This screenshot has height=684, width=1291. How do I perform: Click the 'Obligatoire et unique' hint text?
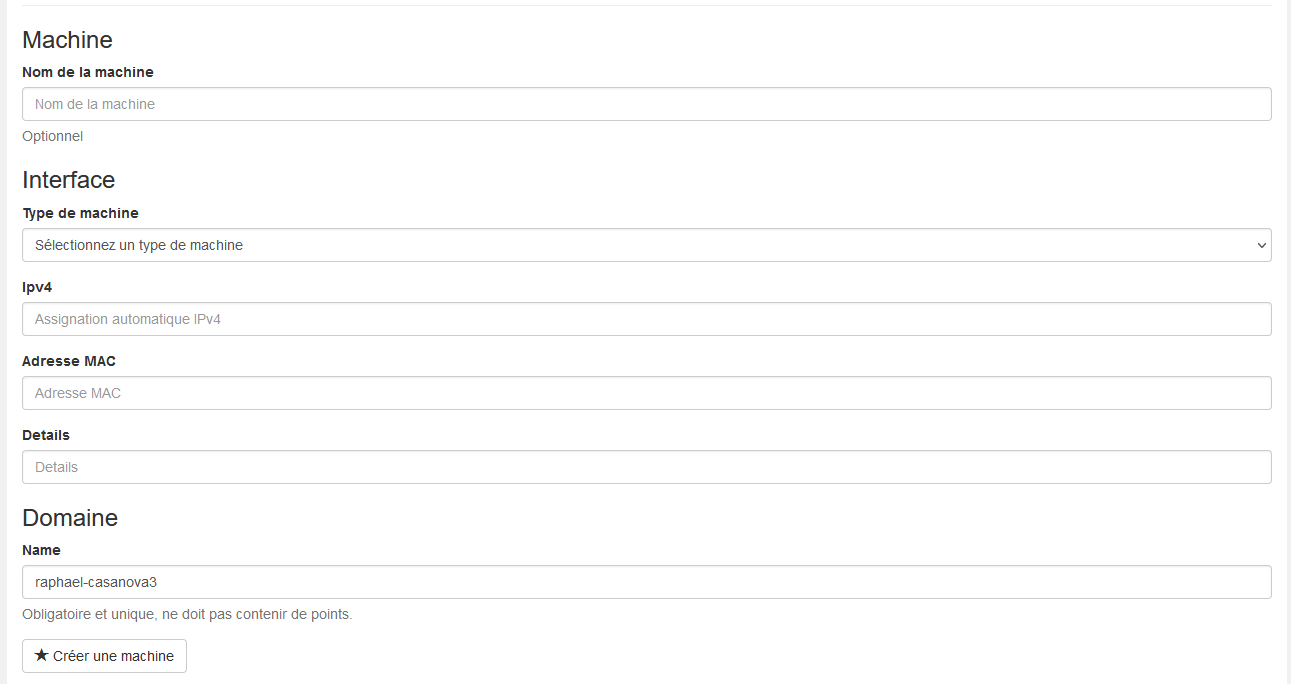[x=187, y=614]
